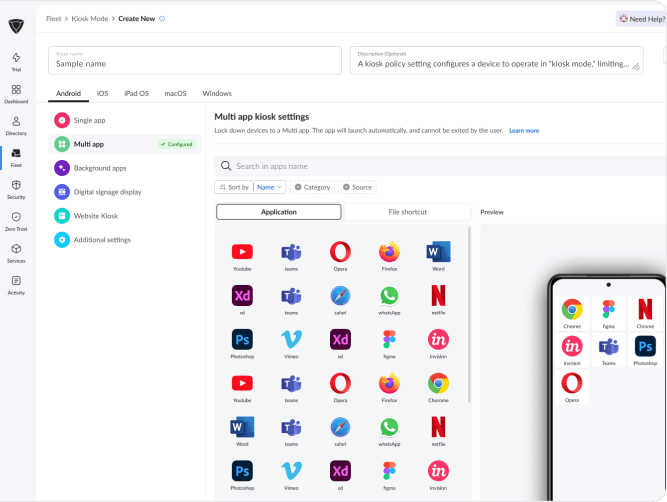The width and height of the screenshot is (667, 502).
Task: Switch to the iPad OS tab
Action: pyautogui.click(x=137, y=93)
